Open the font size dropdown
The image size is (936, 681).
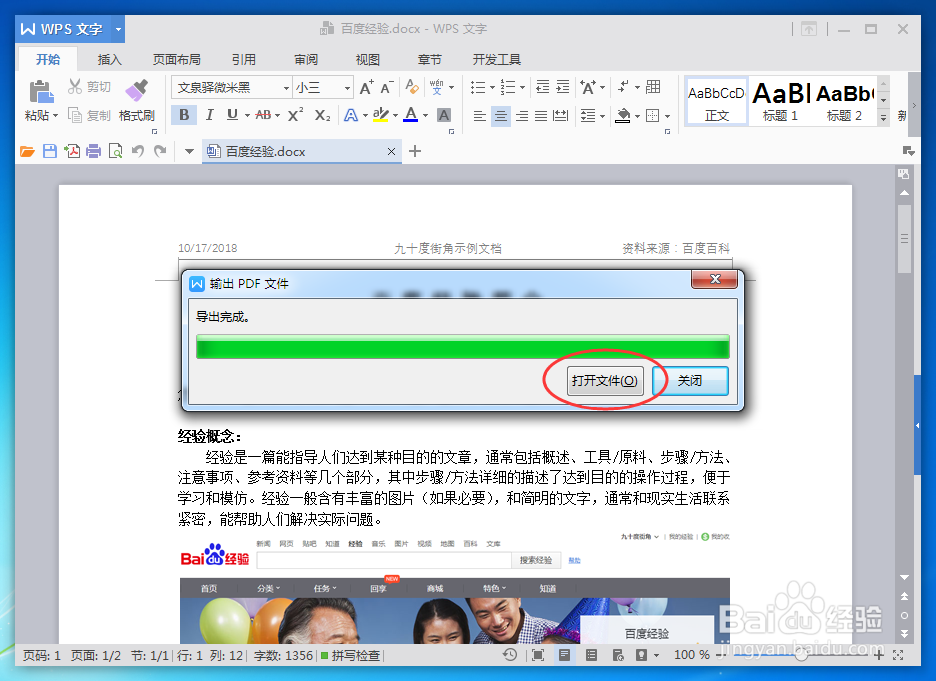(x=347, y=88)
